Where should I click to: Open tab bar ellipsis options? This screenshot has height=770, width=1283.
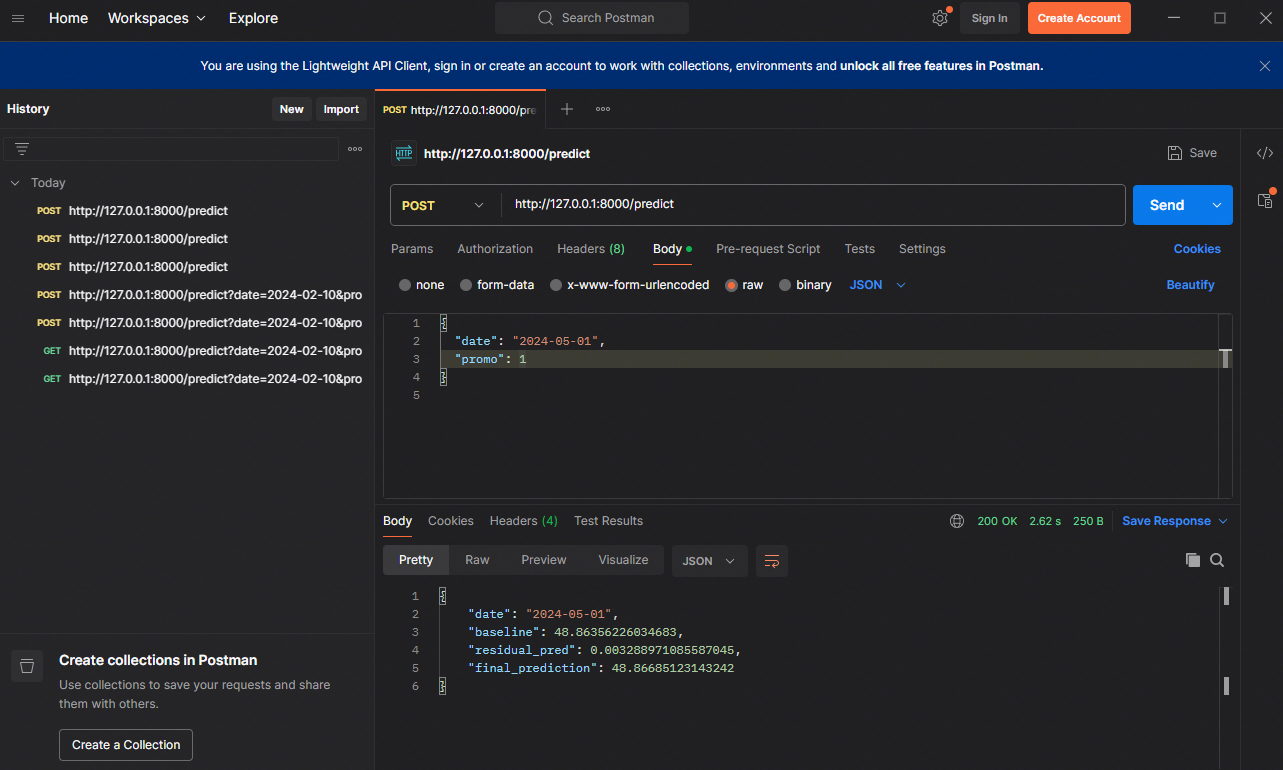pos(603,109)
